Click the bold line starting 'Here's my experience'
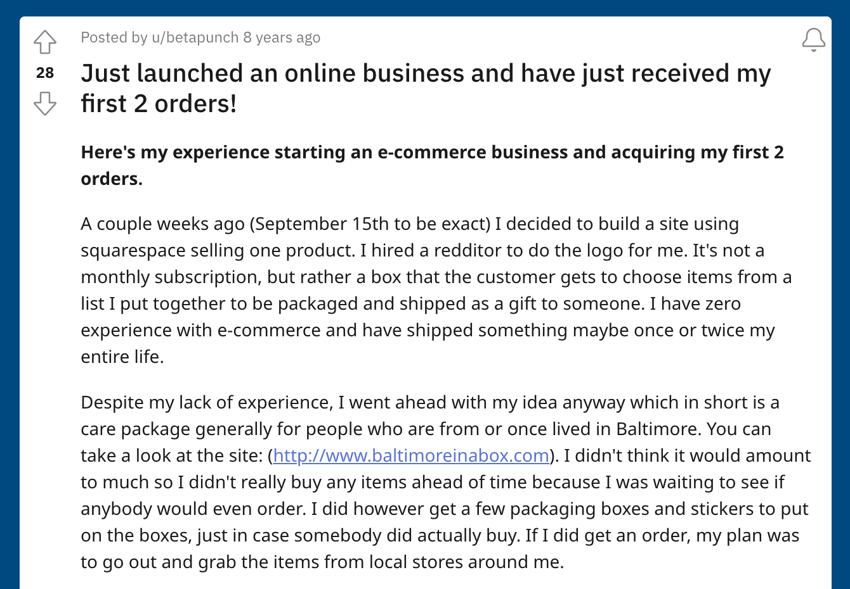 point(432,165)
